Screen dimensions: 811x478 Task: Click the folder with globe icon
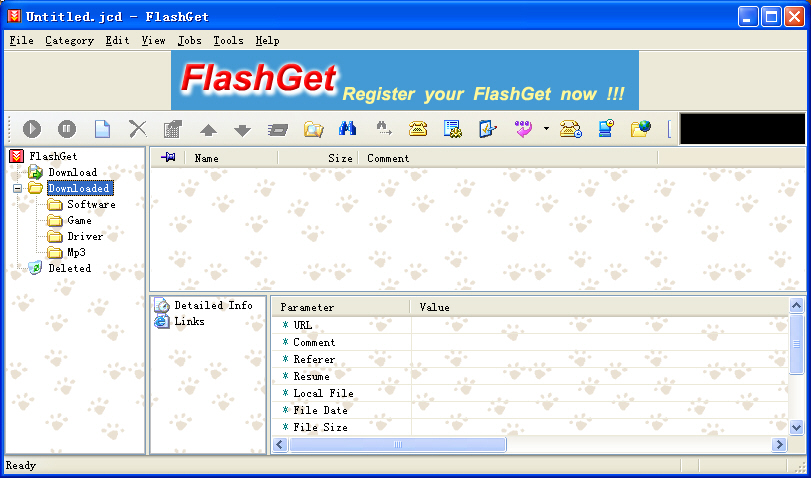[641, 128]
